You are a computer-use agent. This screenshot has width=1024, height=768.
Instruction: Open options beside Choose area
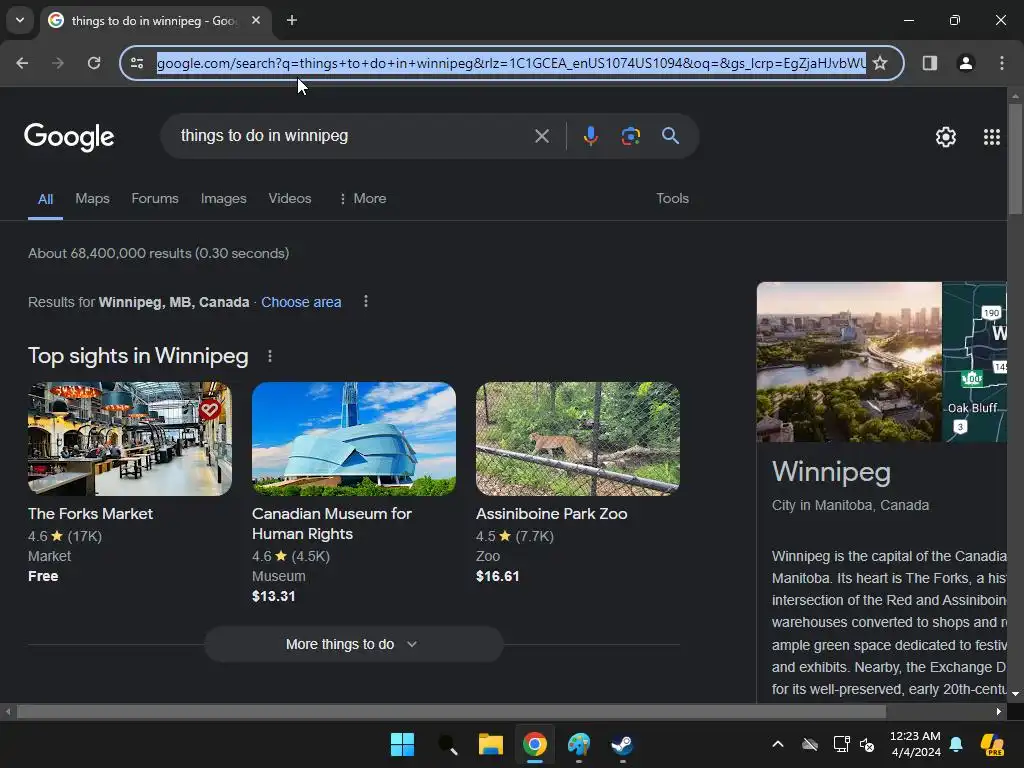coord(366,301)
